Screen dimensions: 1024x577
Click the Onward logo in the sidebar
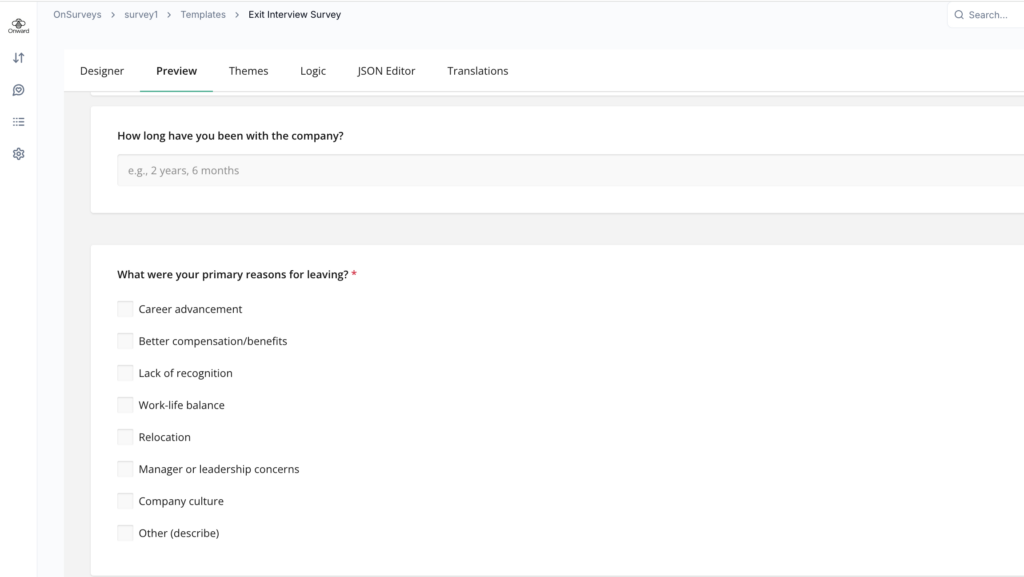(18, 25)
